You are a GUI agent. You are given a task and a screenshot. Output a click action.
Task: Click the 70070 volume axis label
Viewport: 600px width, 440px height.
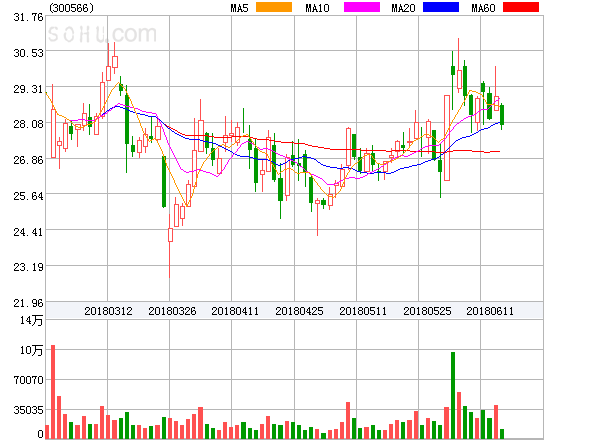[x=28, y=380]
